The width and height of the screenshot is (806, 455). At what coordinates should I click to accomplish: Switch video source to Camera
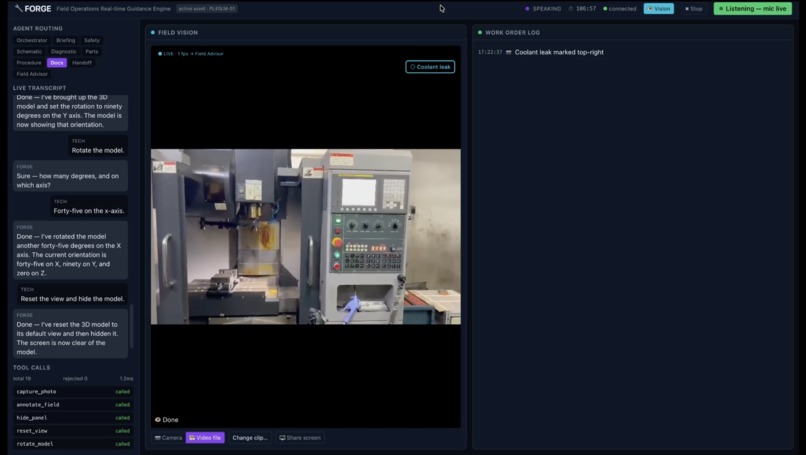168,438
